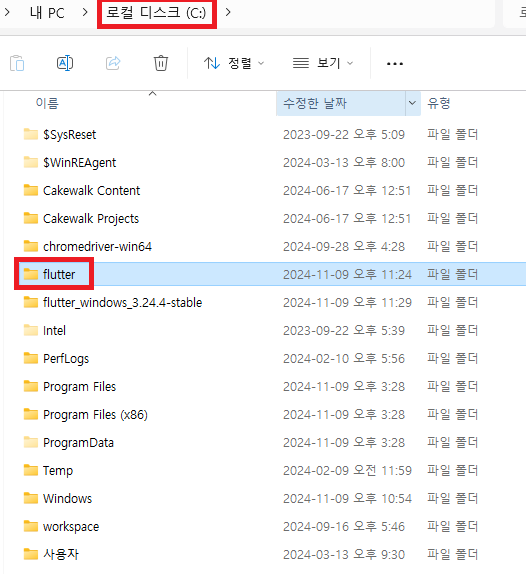The image size is (527, 574).
Task: Click the Paste clipboard icon in toolbar
Action: [17, 63]
